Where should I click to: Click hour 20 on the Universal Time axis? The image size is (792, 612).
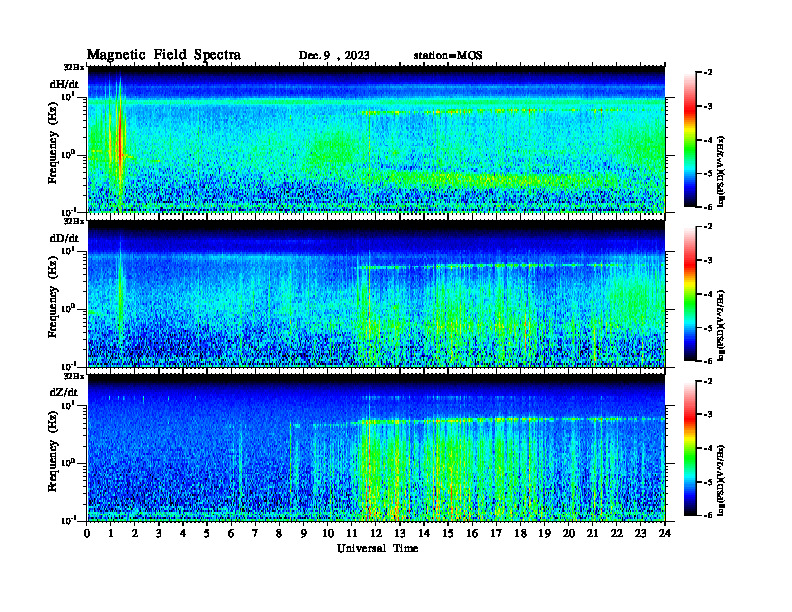(x=569, y=533)
